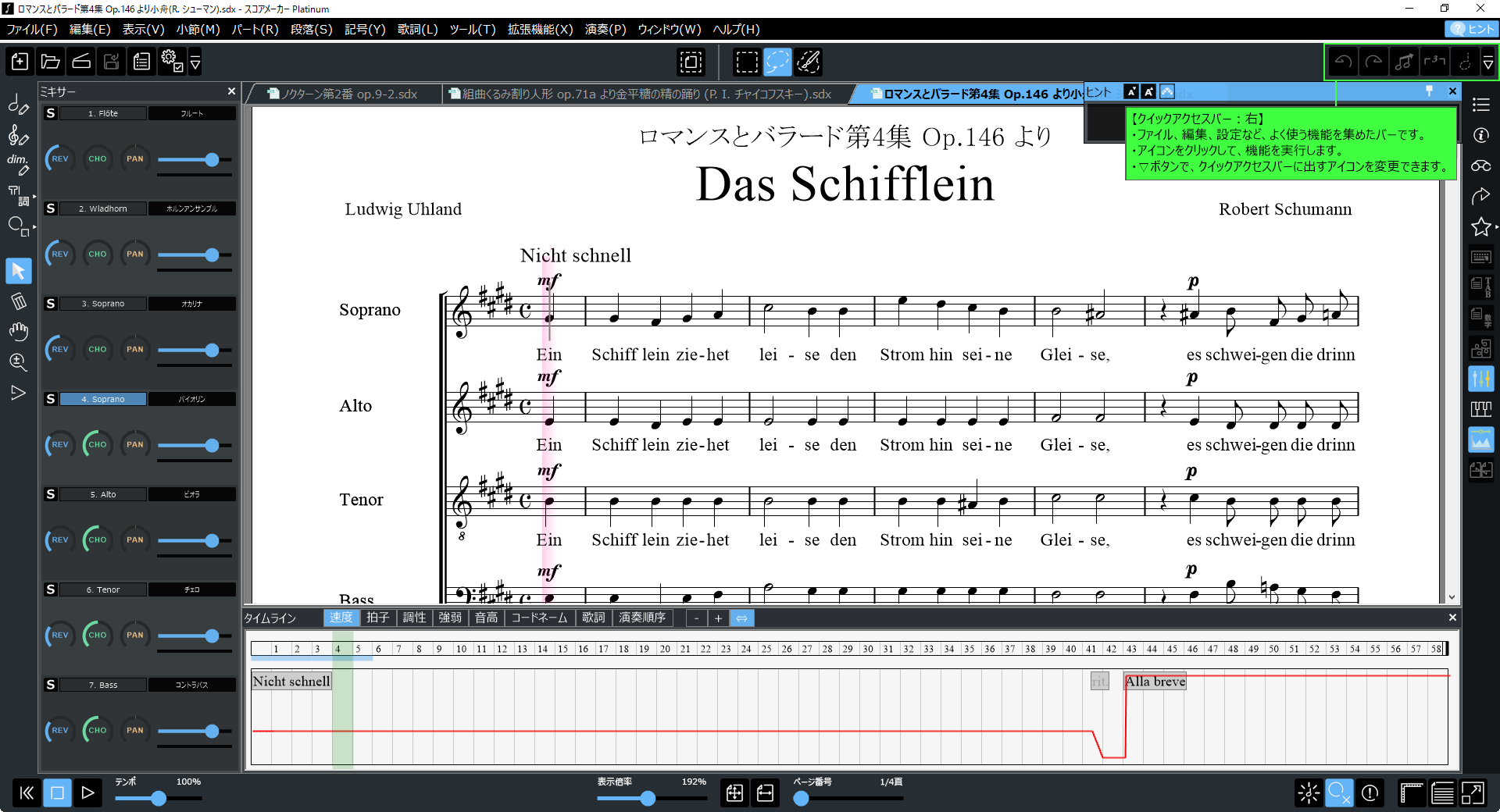Viewport: 1500px width, 812px height.
Task: Change the ホルンアンサンブル instrument selector
Action: pos(192,208)
